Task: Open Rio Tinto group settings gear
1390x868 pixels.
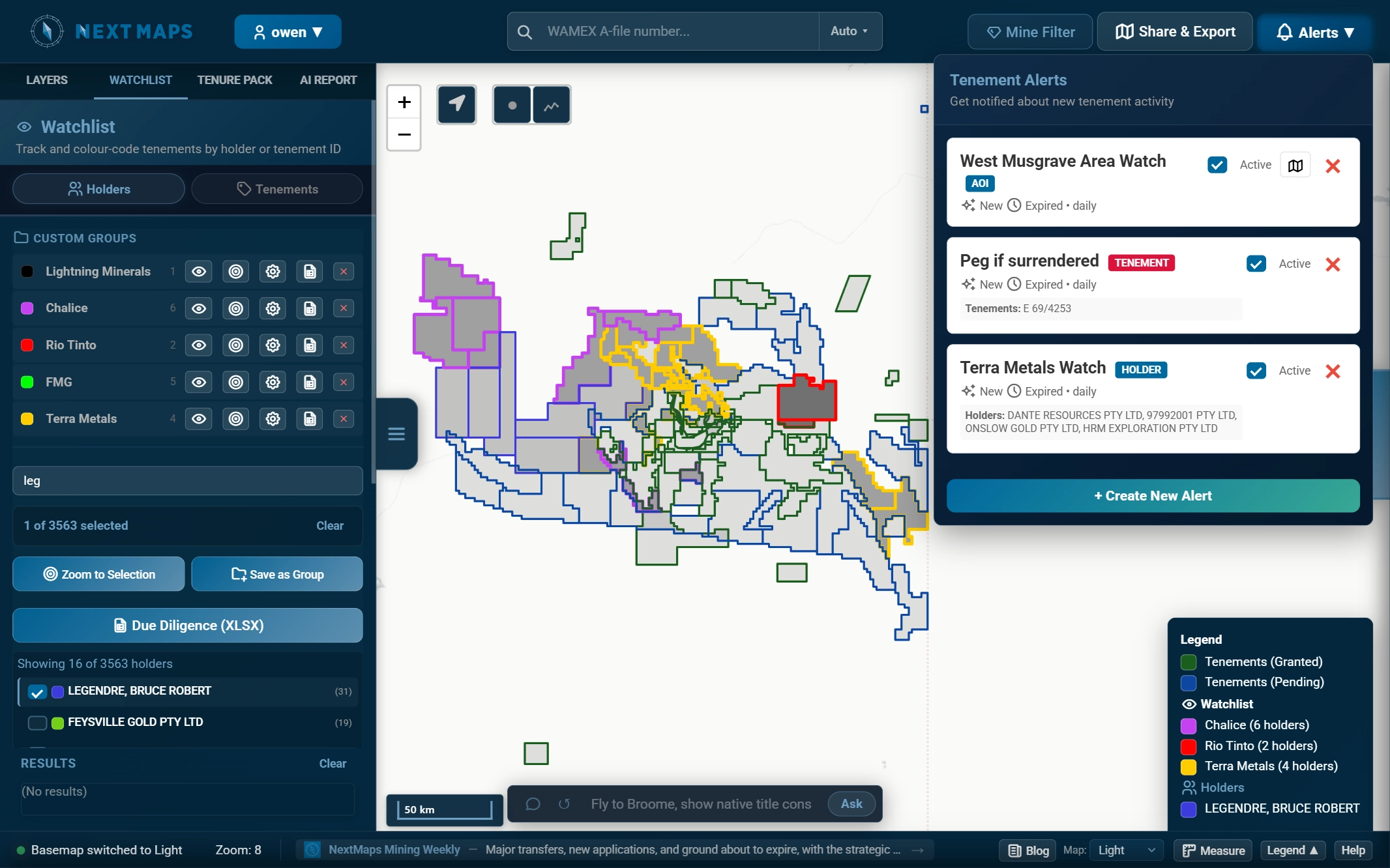Action: [x=273, y=345]
